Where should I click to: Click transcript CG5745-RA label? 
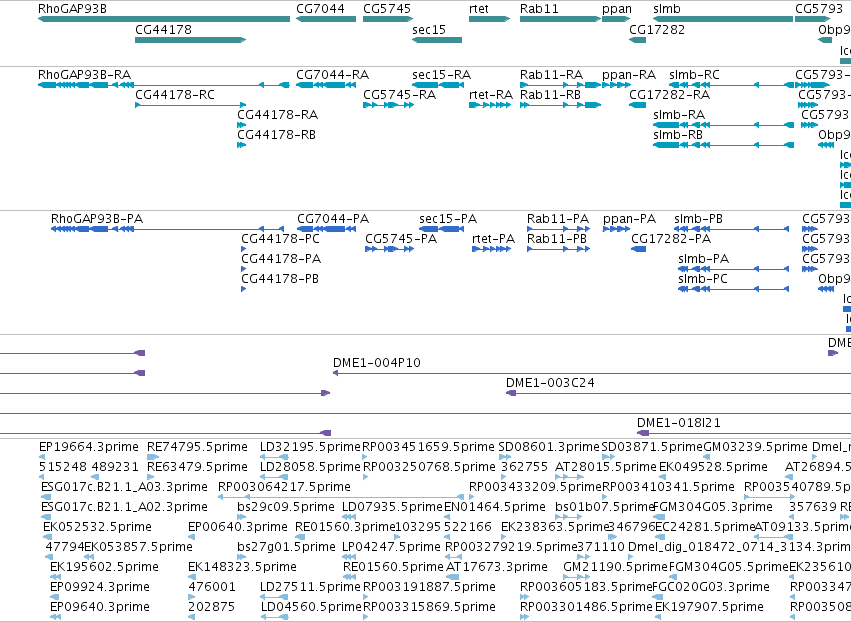[x=399, y=94]
